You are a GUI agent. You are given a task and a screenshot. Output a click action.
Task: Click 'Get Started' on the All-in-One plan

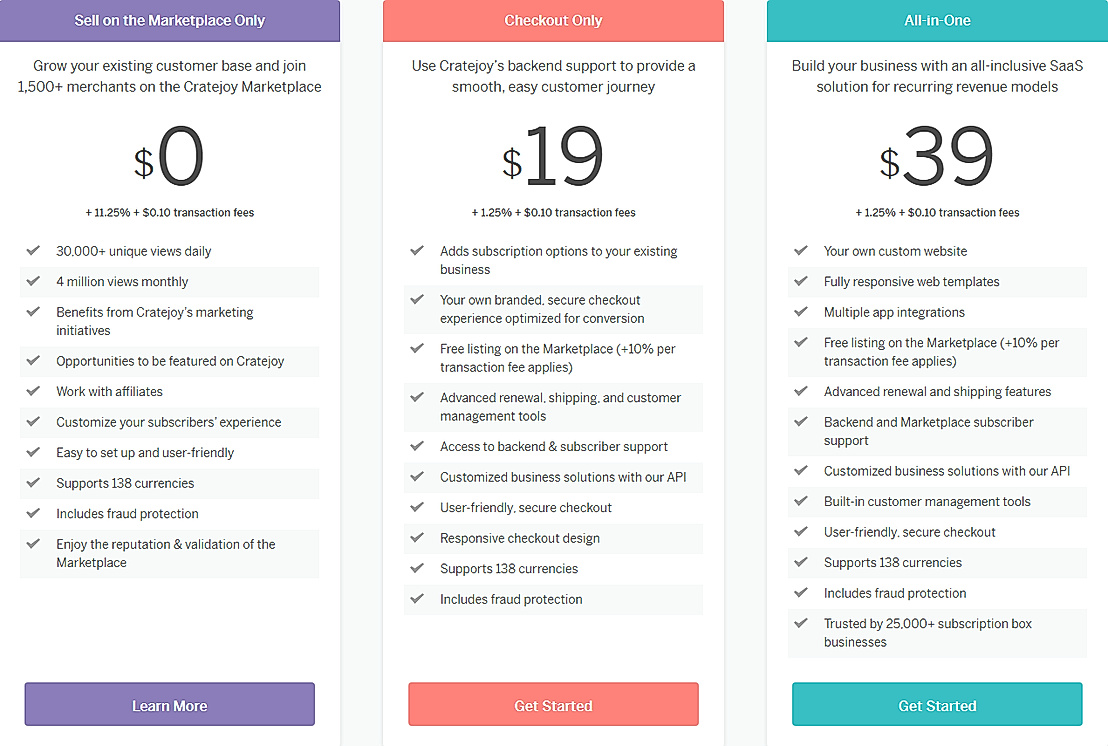[x=937, y=704]
